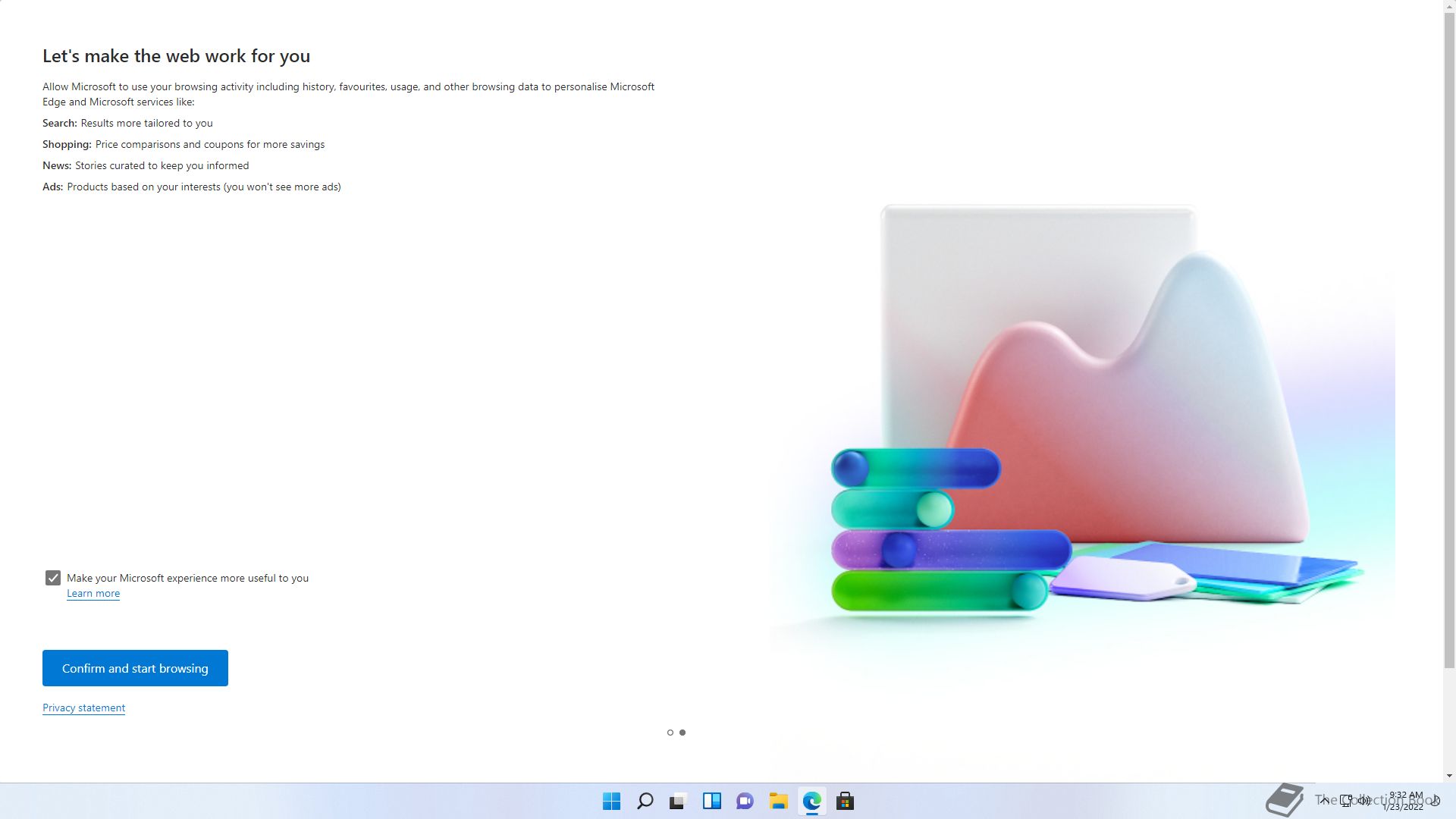
Task: Click Confirm and start browsing
Action: (x=135, y=668)
